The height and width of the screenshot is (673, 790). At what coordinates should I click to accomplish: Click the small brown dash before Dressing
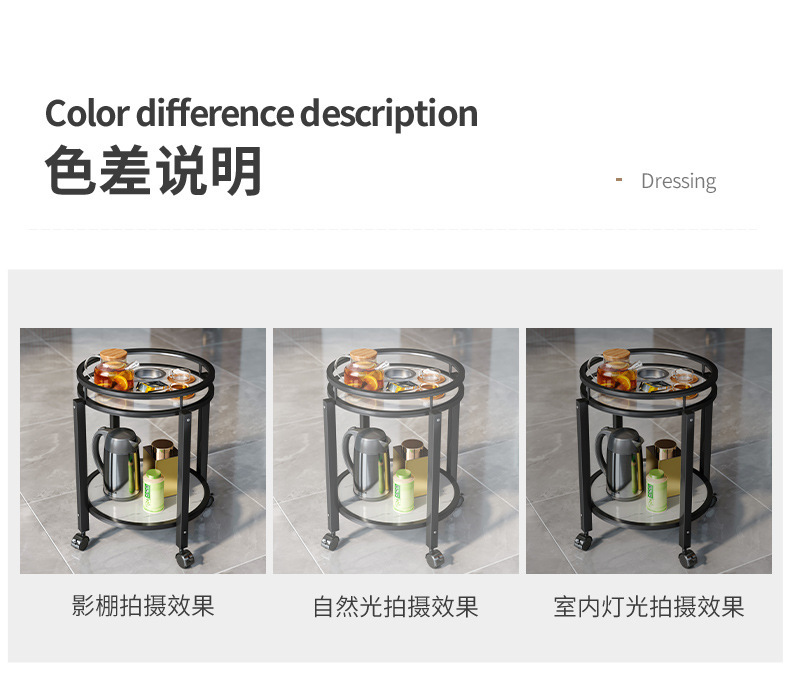619,179
